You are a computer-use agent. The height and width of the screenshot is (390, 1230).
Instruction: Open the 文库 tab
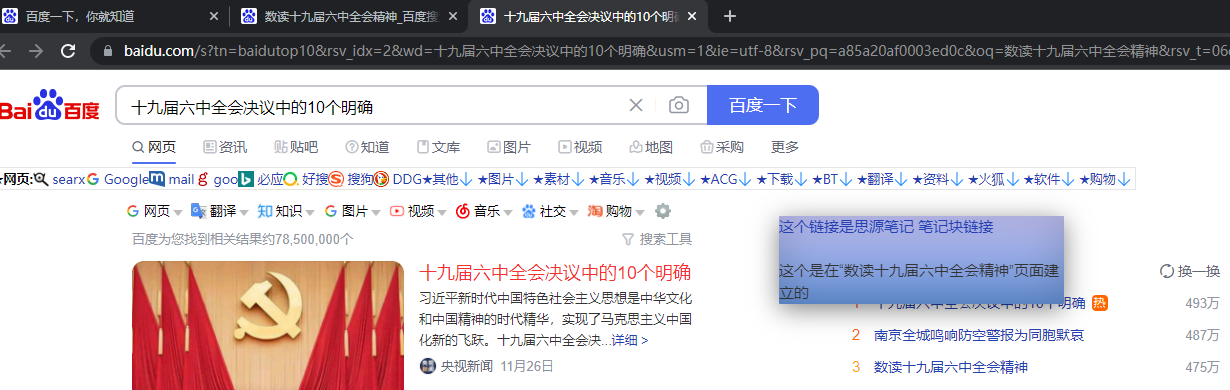pos(438,147)
